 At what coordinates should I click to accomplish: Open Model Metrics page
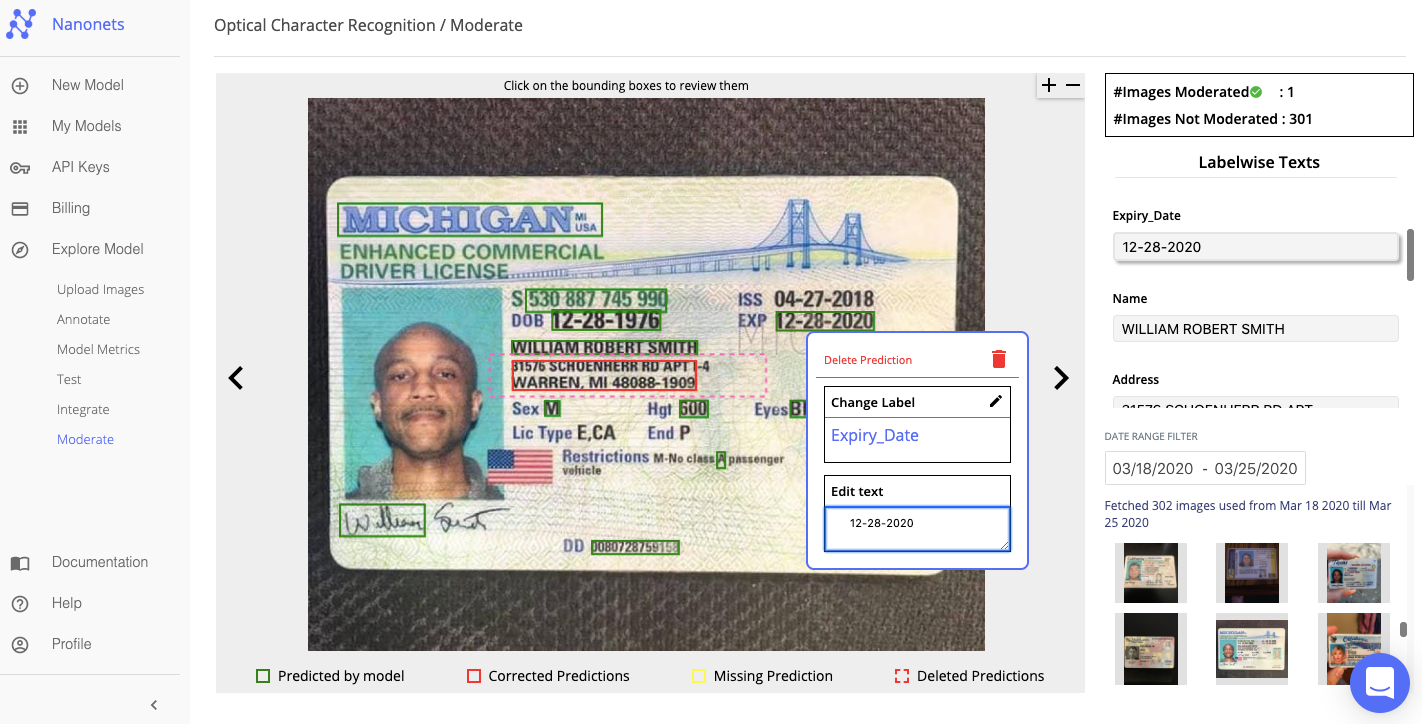(x=98, y=349)
